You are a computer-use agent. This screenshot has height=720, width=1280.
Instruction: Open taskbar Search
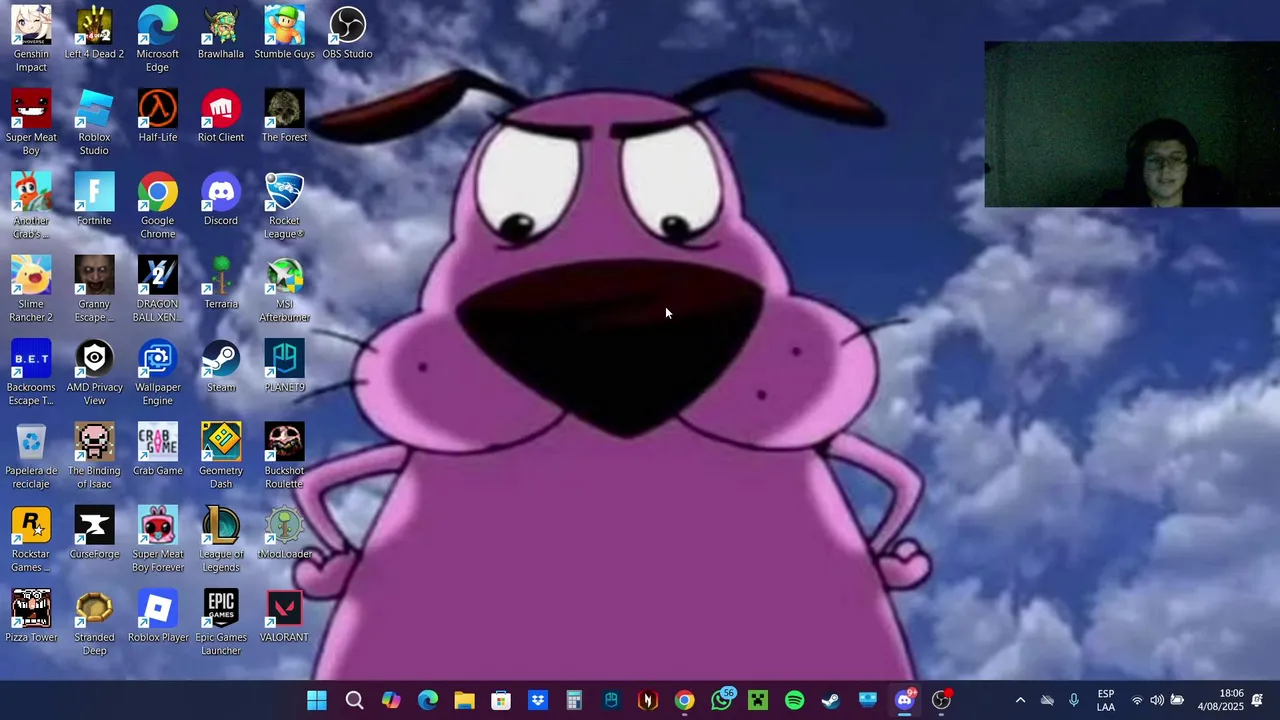click(354, 700)
